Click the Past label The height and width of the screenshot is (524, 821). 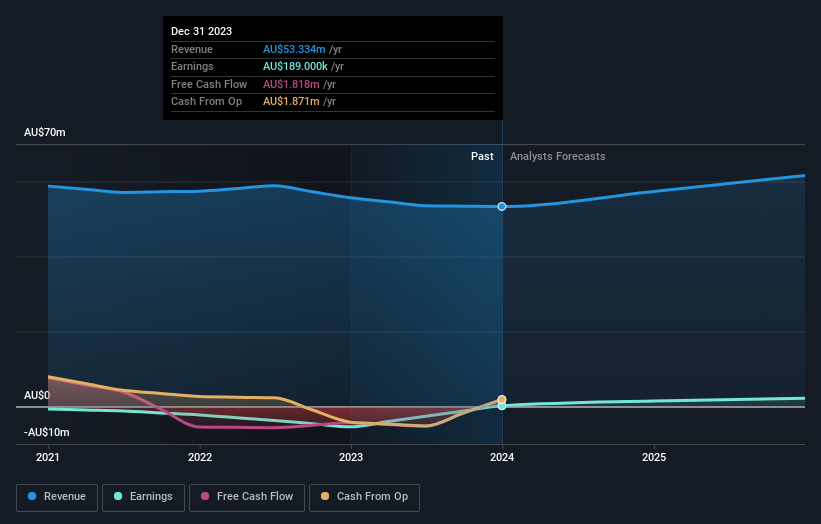point(482,157)
